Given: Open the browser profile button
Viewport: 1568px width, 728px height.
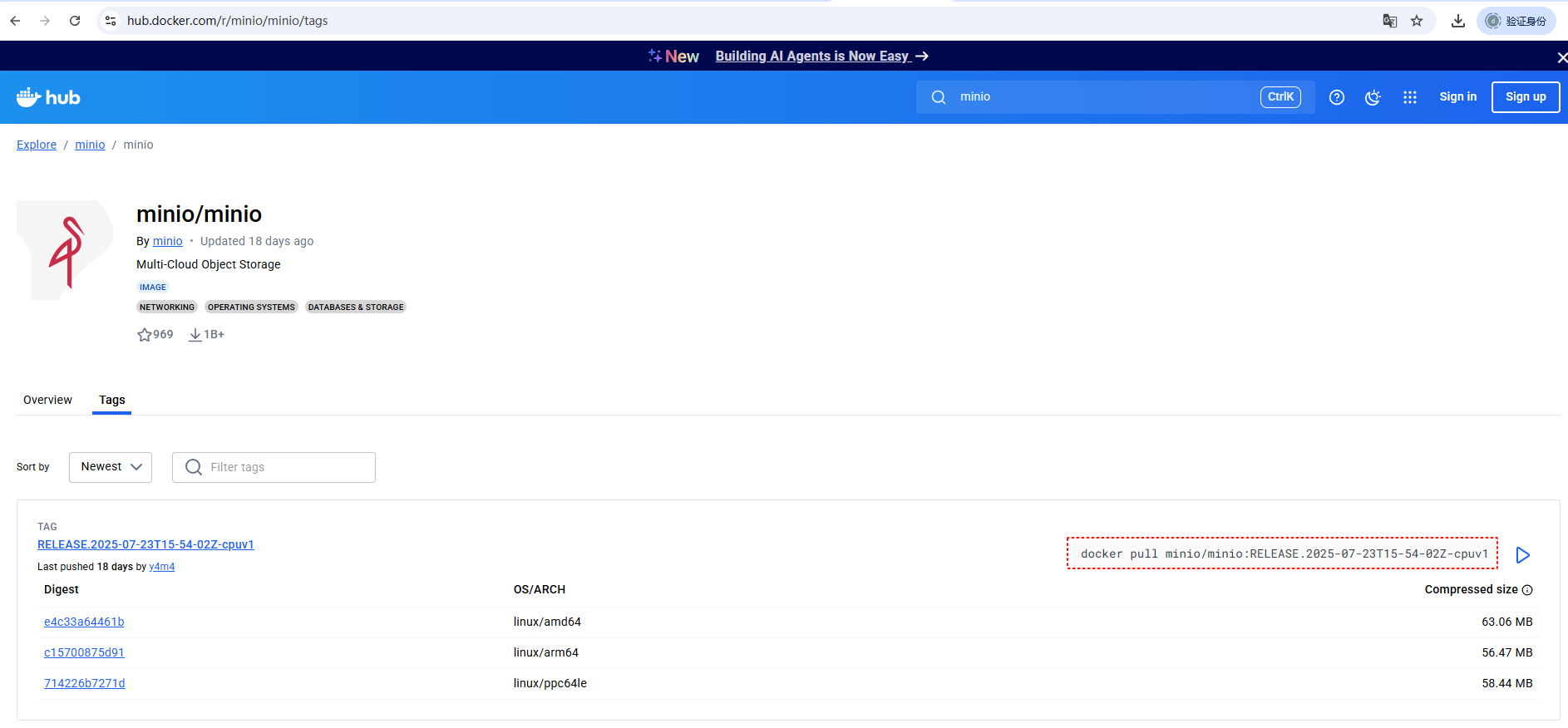Looking at the screenshot, I should tap(1516, 21).
